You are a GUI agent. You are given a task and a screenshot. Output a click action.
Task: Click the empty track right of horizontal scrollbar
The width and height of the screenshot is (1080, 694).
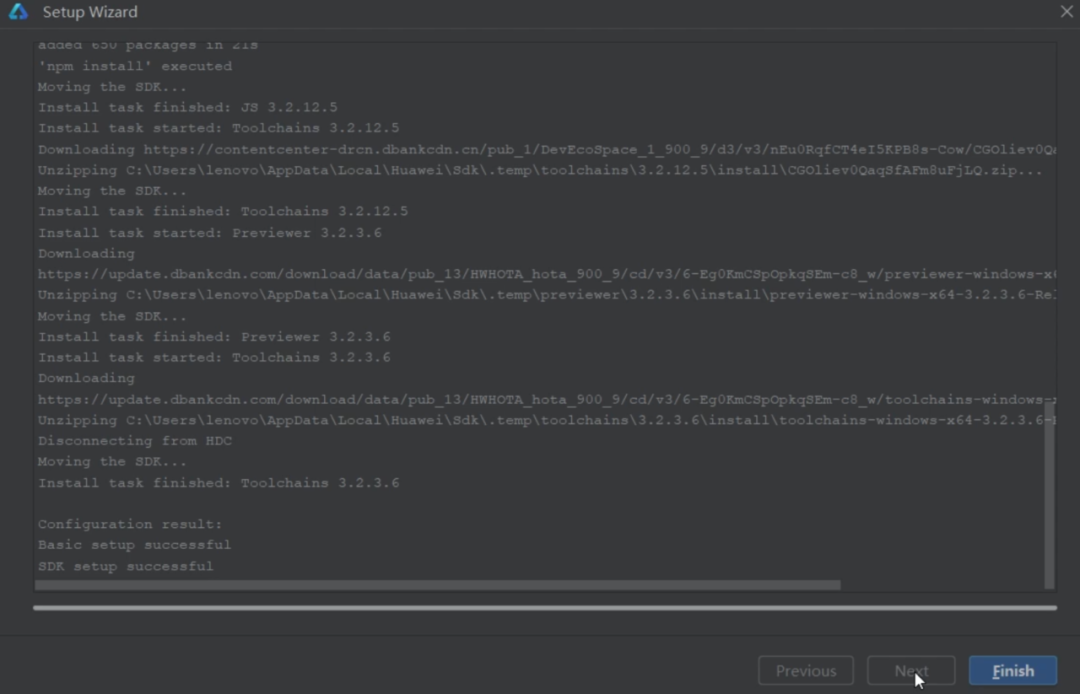click(940, 585)
